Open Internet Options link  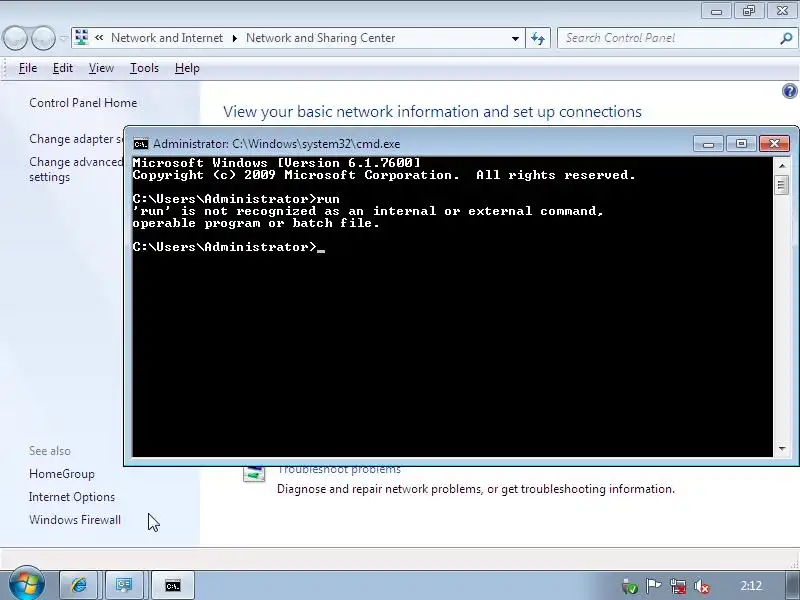72,497
